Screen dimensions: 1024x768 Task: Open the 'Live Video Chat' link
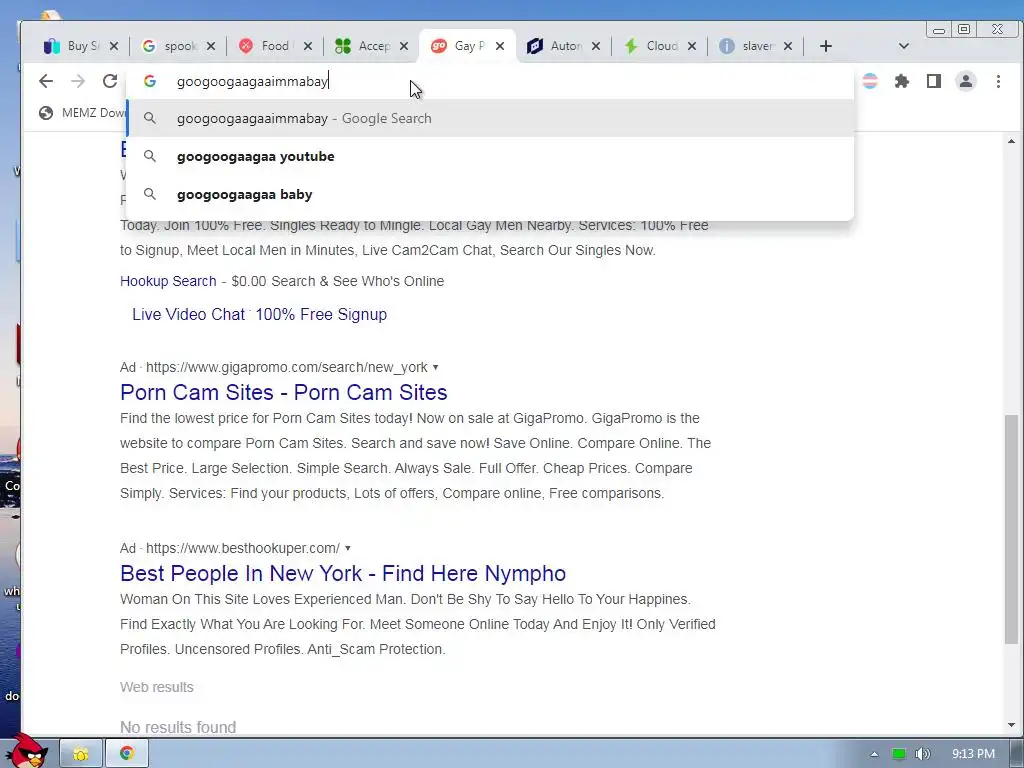pyautogui.click(x=188, y=314)
